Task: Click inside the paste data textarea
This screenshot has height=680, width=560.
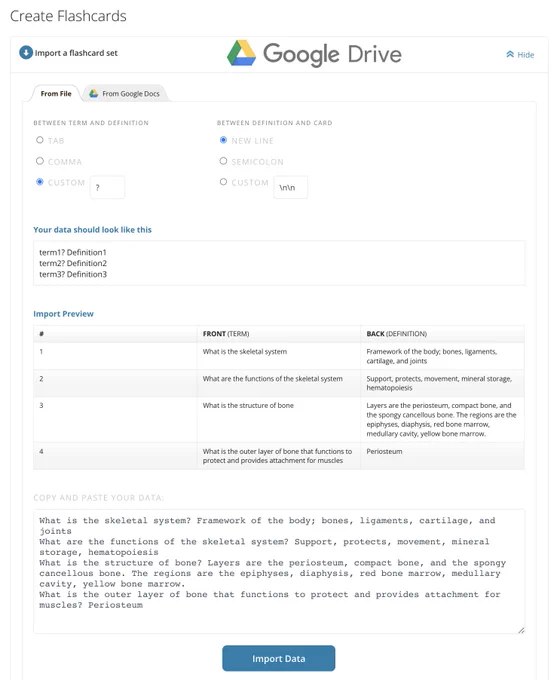Action: [279, 571]
